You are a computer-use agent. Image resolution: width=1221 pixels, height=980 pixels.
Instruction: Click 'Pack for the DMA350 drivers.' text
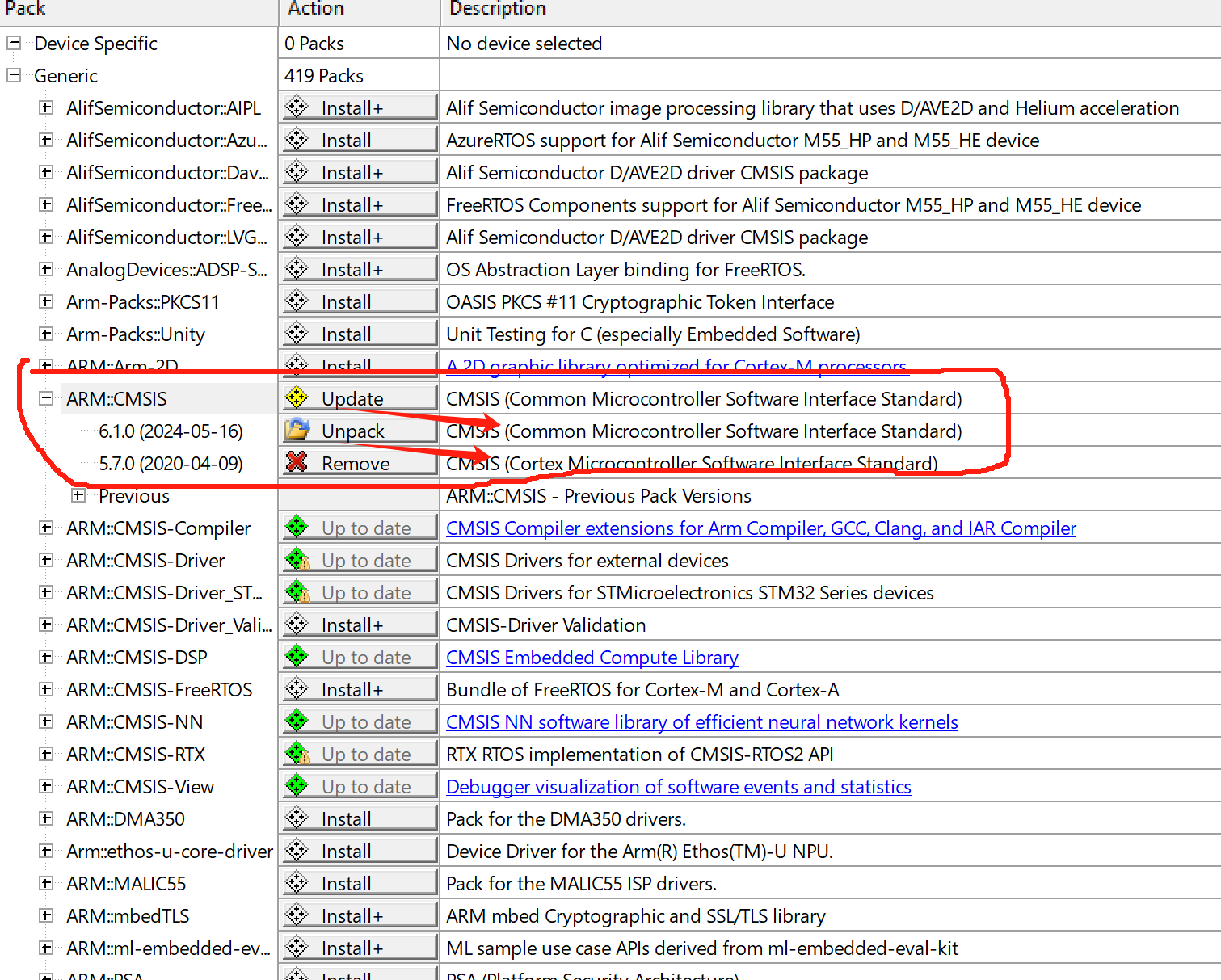coord(566,818)
